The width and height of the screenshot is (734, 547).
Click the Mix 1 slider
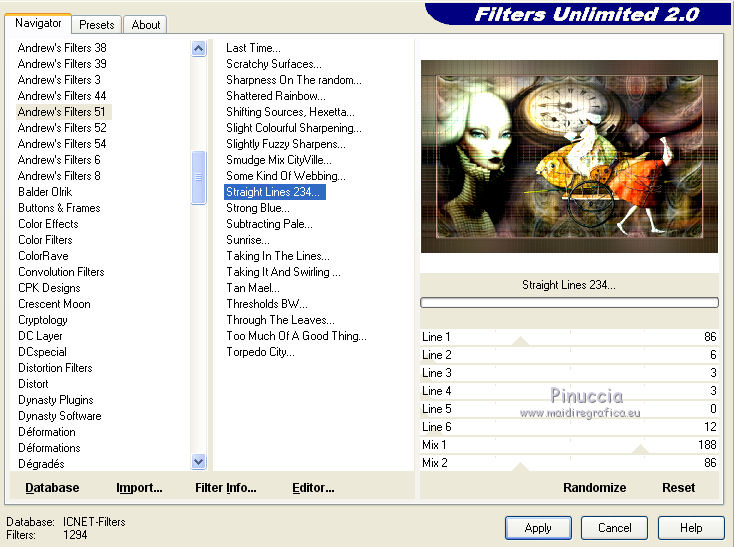(569, 445)
